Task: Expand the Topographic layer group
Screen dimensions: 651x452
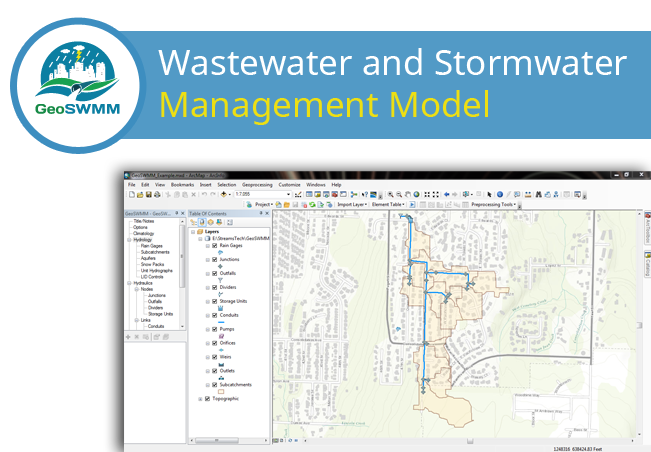Action: point(200,399)
